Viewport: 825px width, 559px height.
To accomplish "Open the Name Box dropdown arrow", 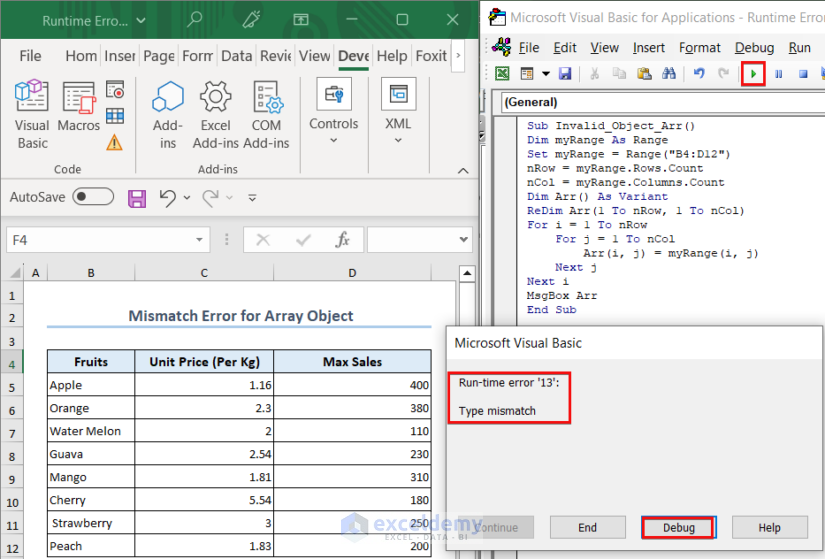I will click(199, 240).
